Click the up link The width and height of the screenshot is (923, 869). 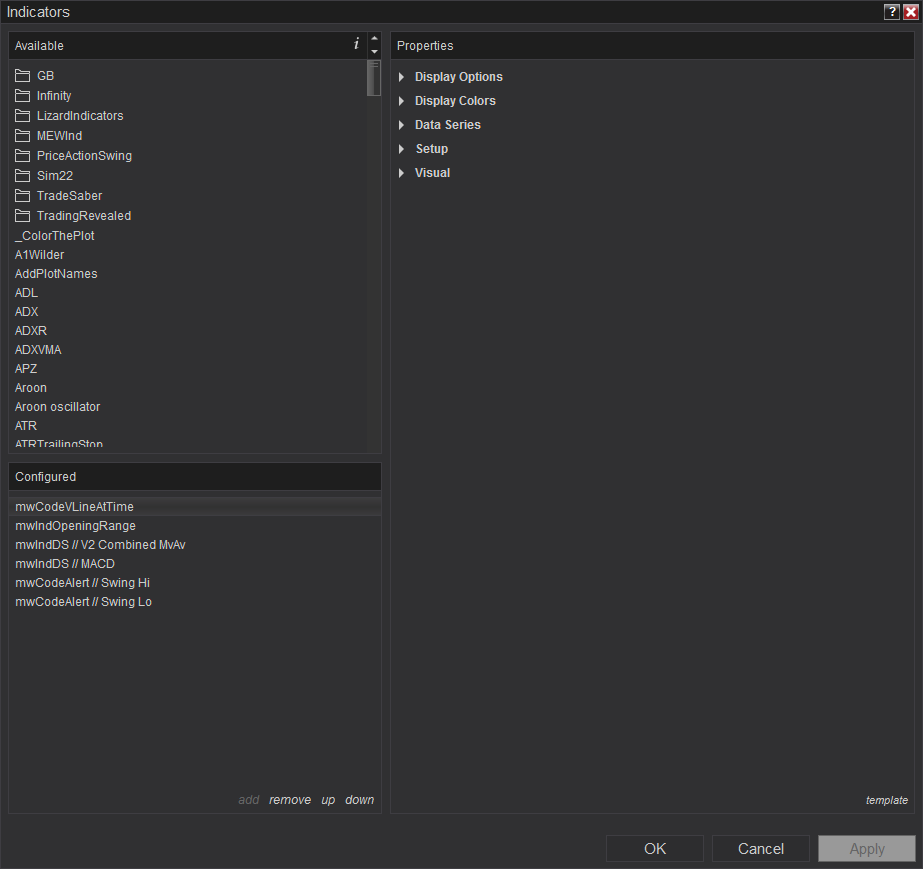tap(328, 800)
